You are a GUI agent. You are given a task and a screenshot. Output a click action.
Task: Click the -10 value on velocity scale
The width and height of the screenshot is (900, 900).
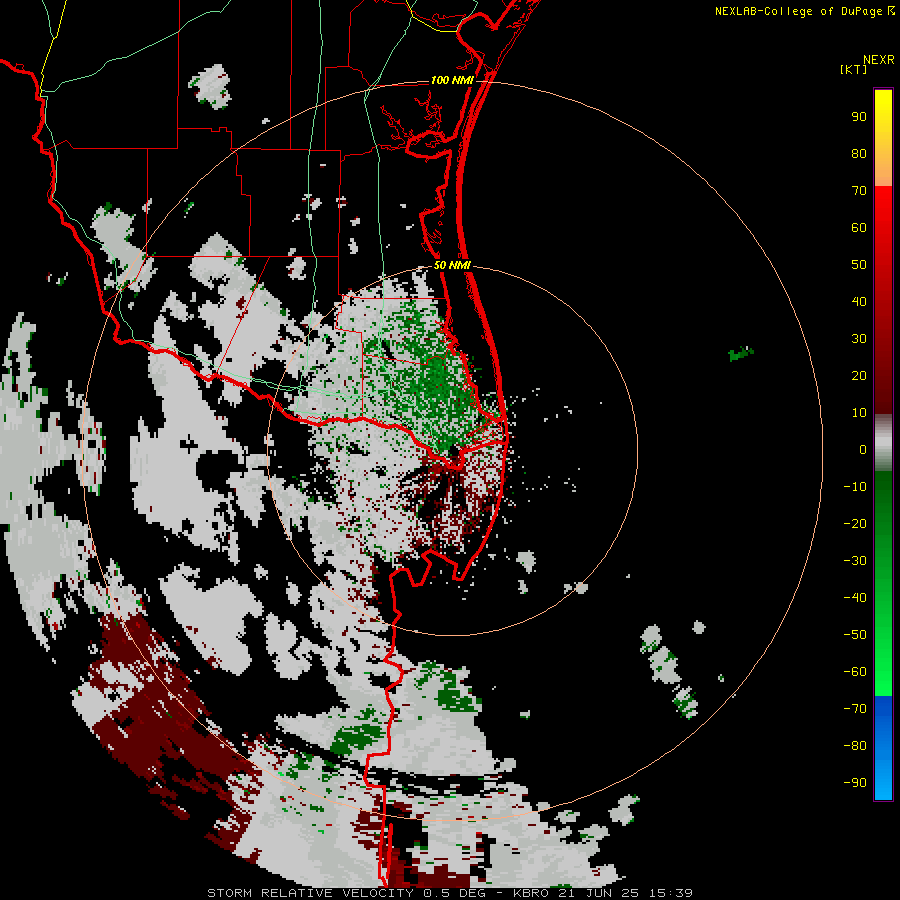point(855,487)
